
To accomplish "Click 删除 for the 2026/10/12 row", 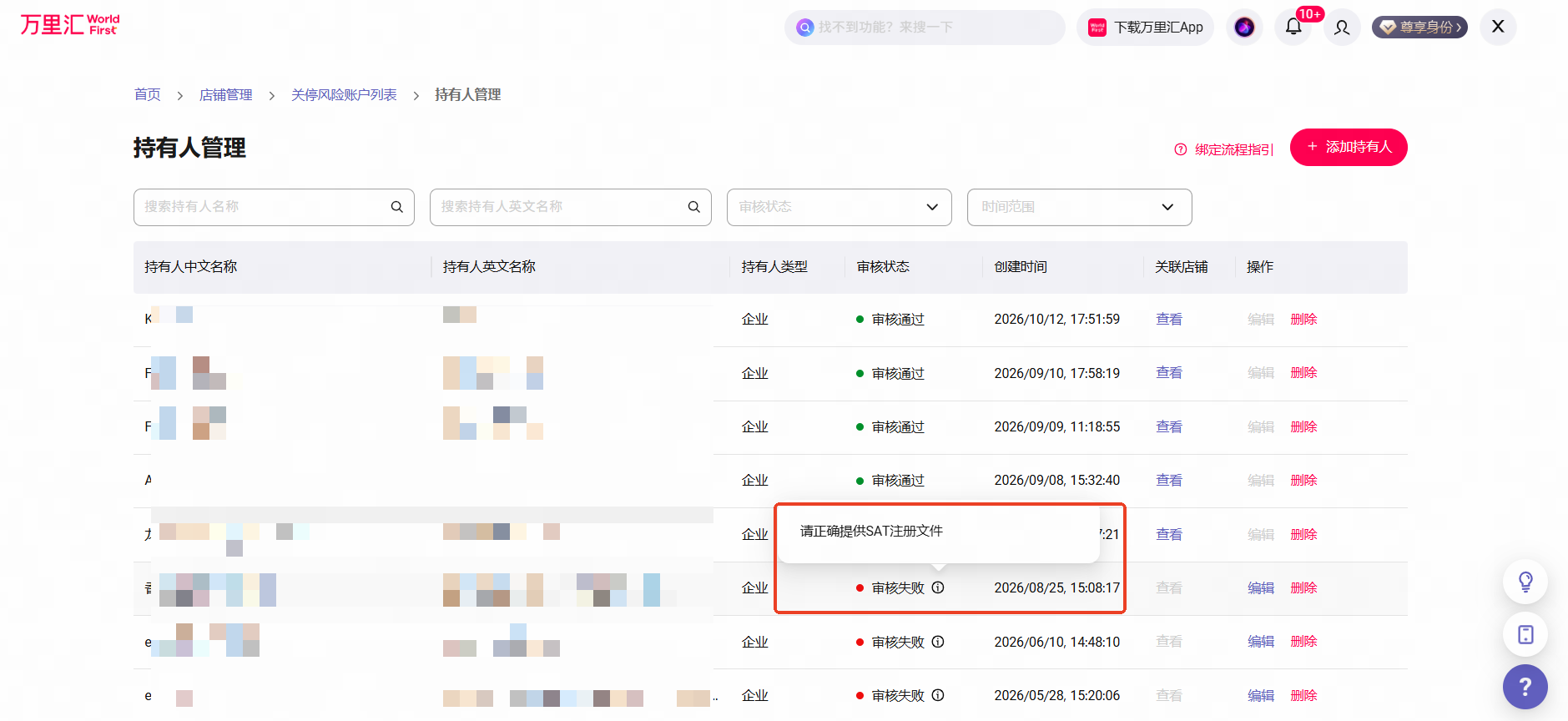I will point(1303,320).
